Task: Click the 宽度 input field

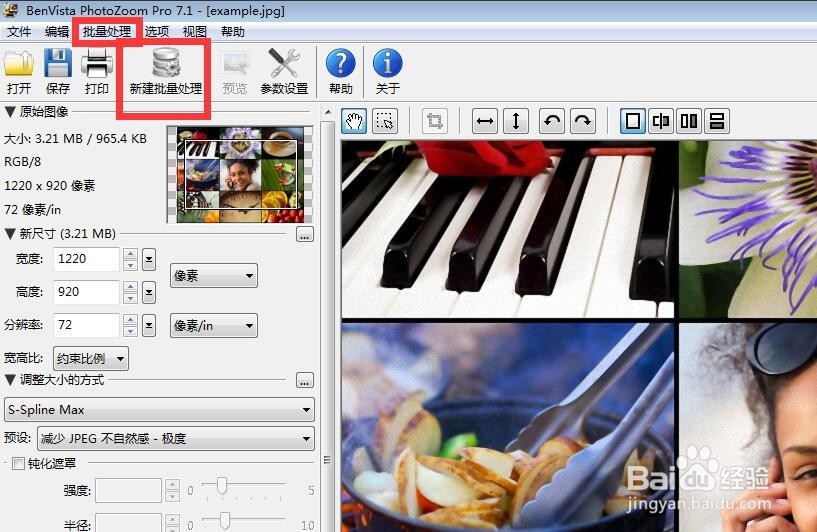Action: (x=86, y=259)
